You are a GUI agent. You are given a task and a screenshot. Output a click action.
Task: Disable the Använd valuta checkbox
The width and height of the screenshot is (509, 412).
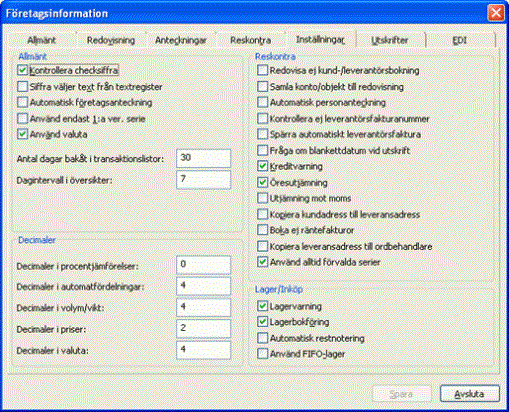(22, 134)
